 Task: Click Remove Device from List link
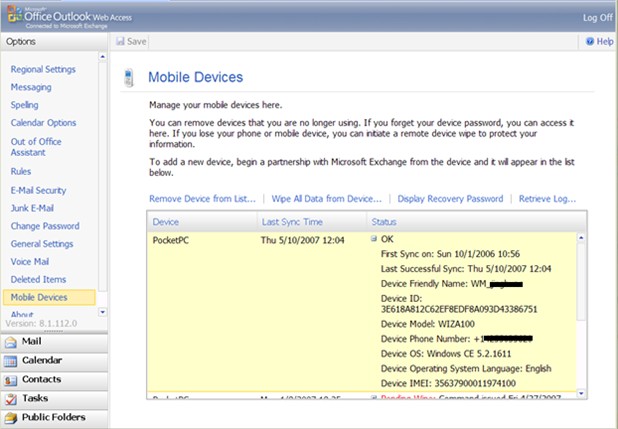[x=202, y=199]
